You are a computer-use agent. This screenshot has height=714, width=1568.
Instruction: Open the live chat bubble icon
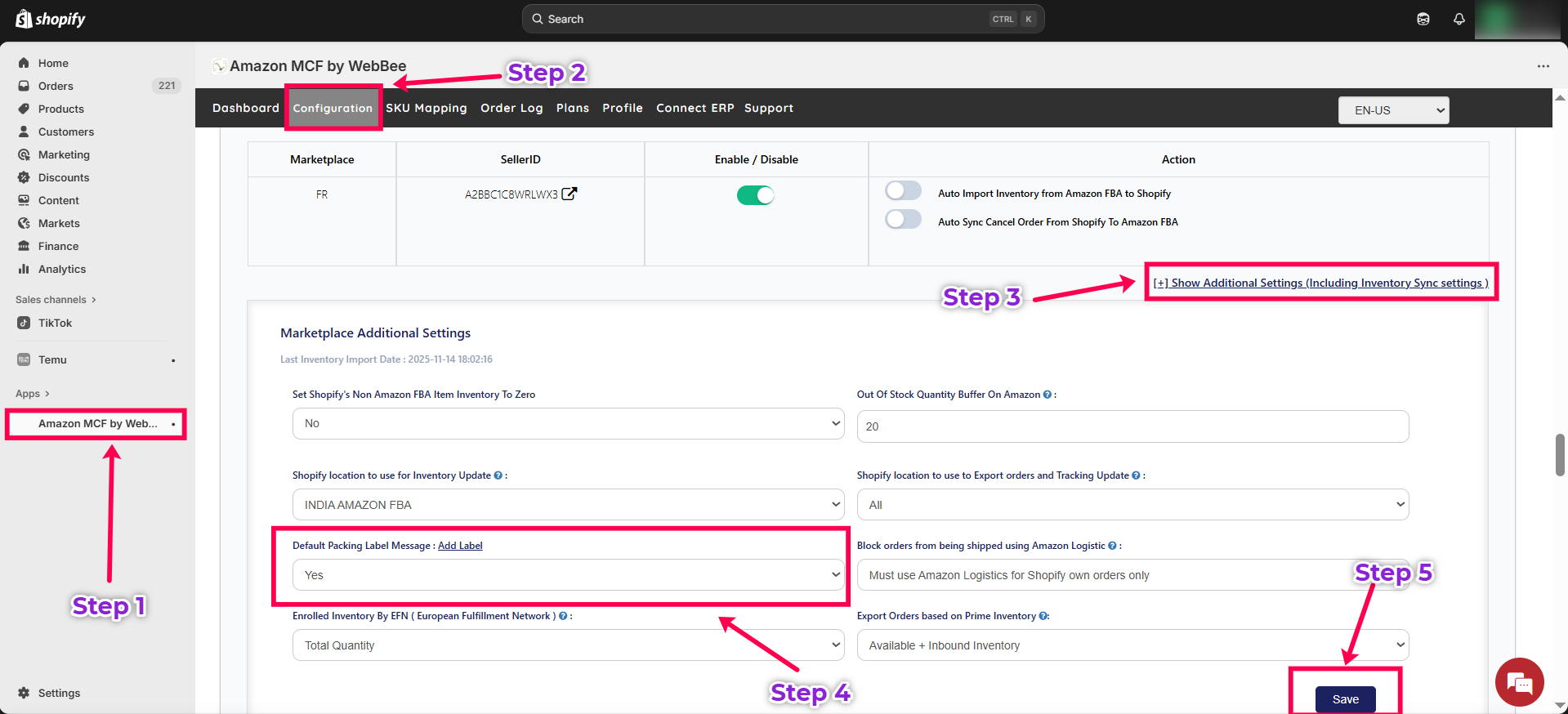[x=1519, y=682]
